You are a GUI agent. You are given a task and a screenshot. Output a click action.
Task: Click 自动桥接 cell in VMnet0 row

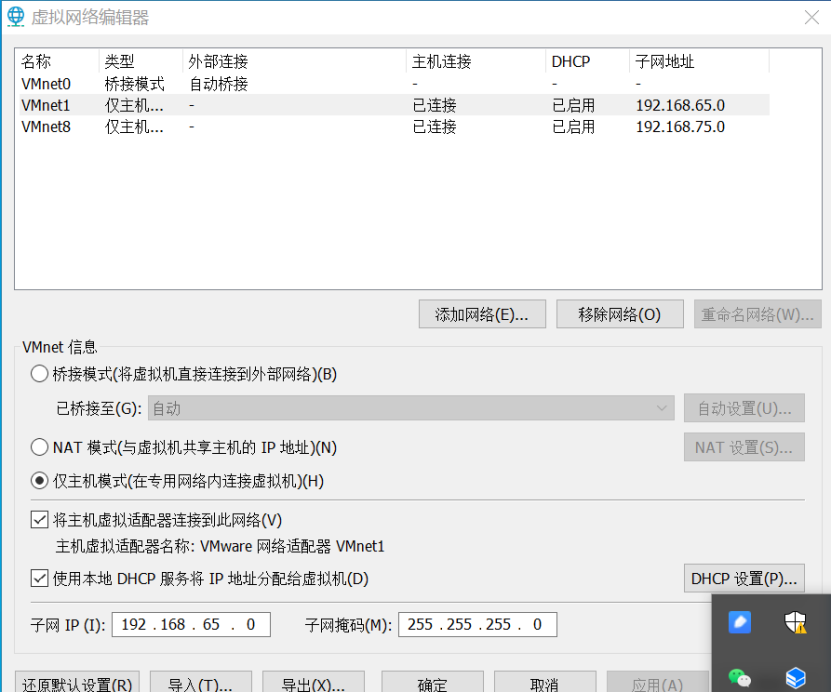click(218, 84)
